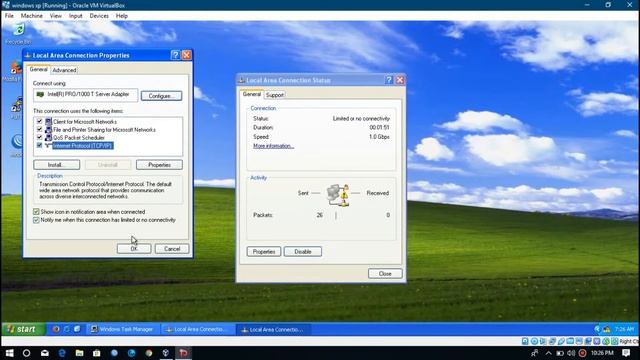Click Show Desktop icon in XP quick launch

pos(77,329)
